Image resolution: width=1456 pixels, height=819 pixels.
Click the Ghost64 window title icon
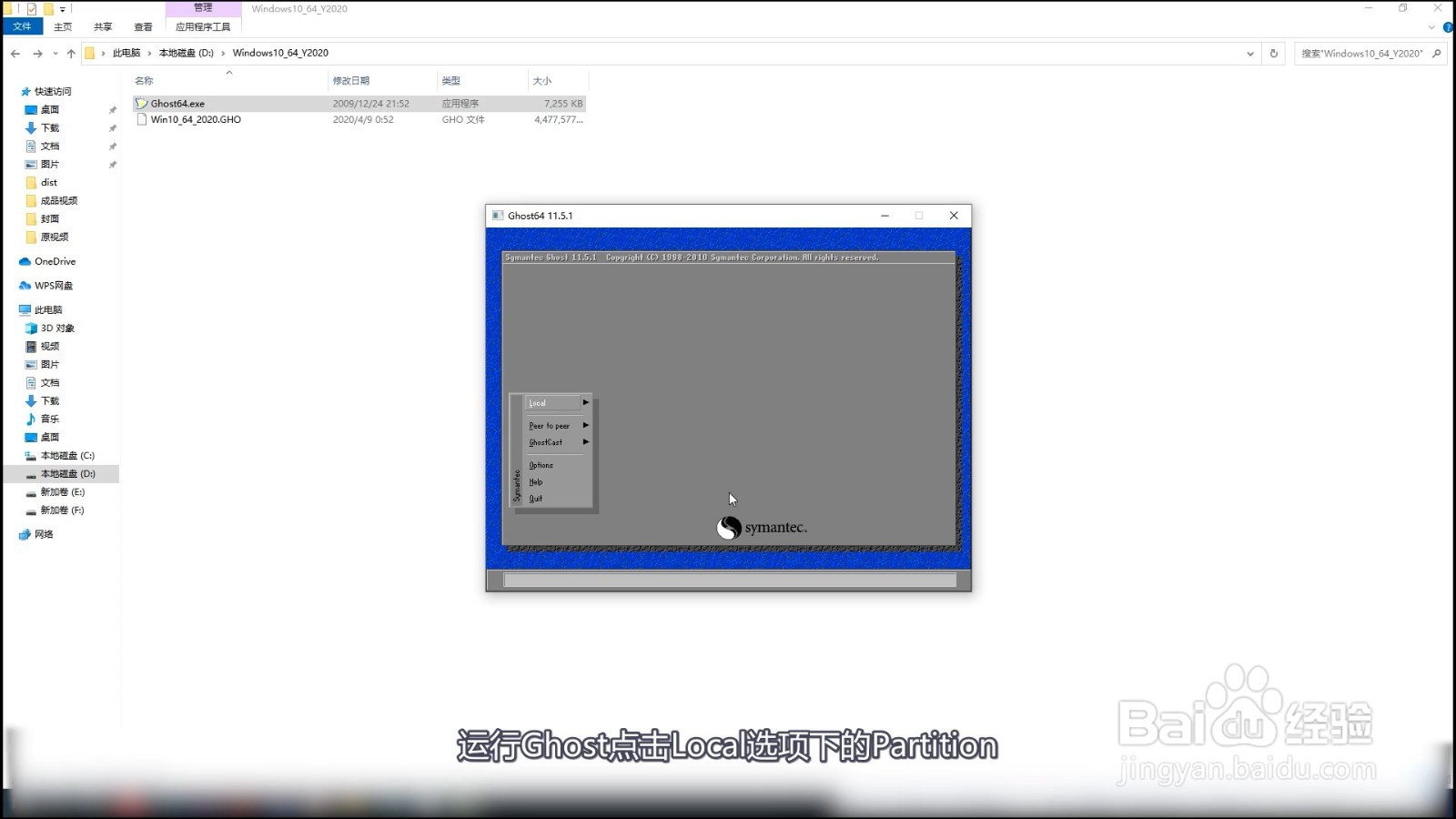point(497,216)
